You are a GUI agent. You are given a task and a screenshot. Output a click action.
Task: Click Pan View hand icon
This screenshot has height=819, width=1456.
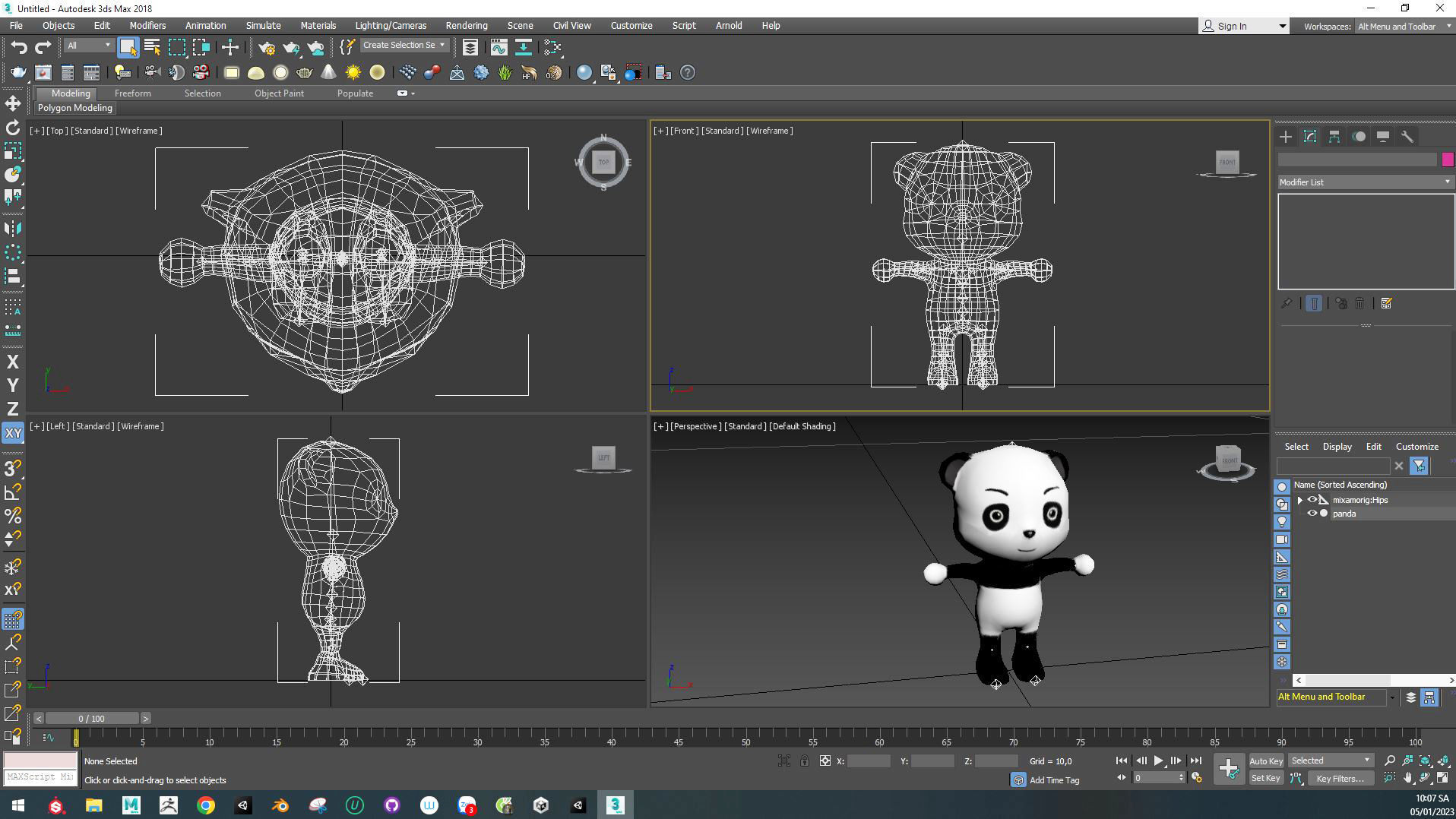[1408, 778]
